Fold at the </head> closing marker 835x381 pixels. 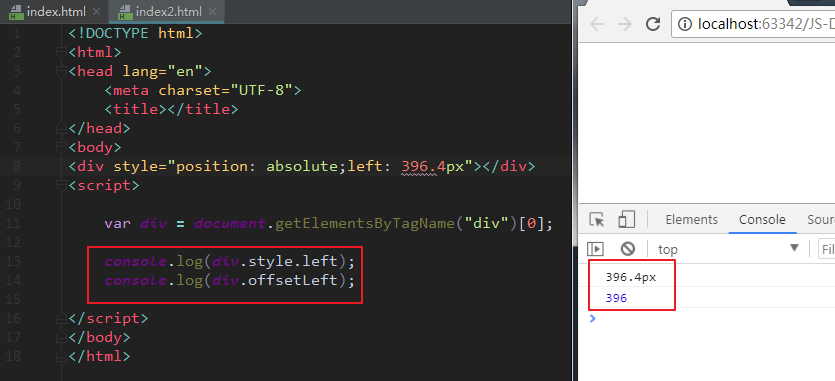pos(61,128)
